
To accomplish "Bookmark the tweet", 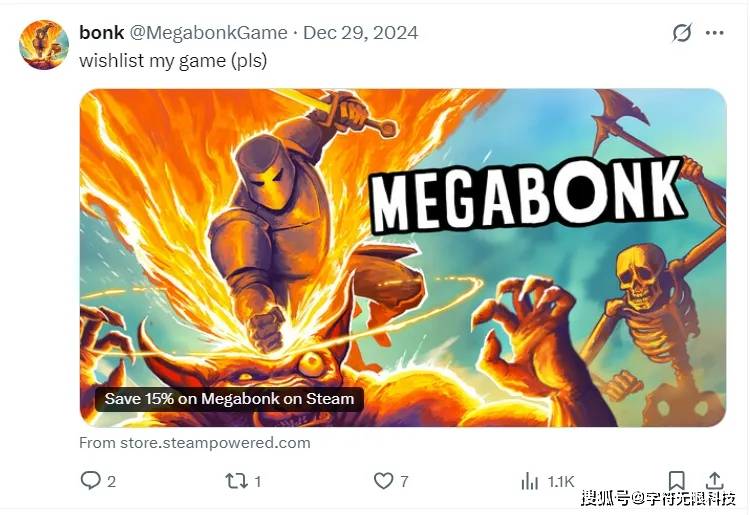I will [676, 481].
